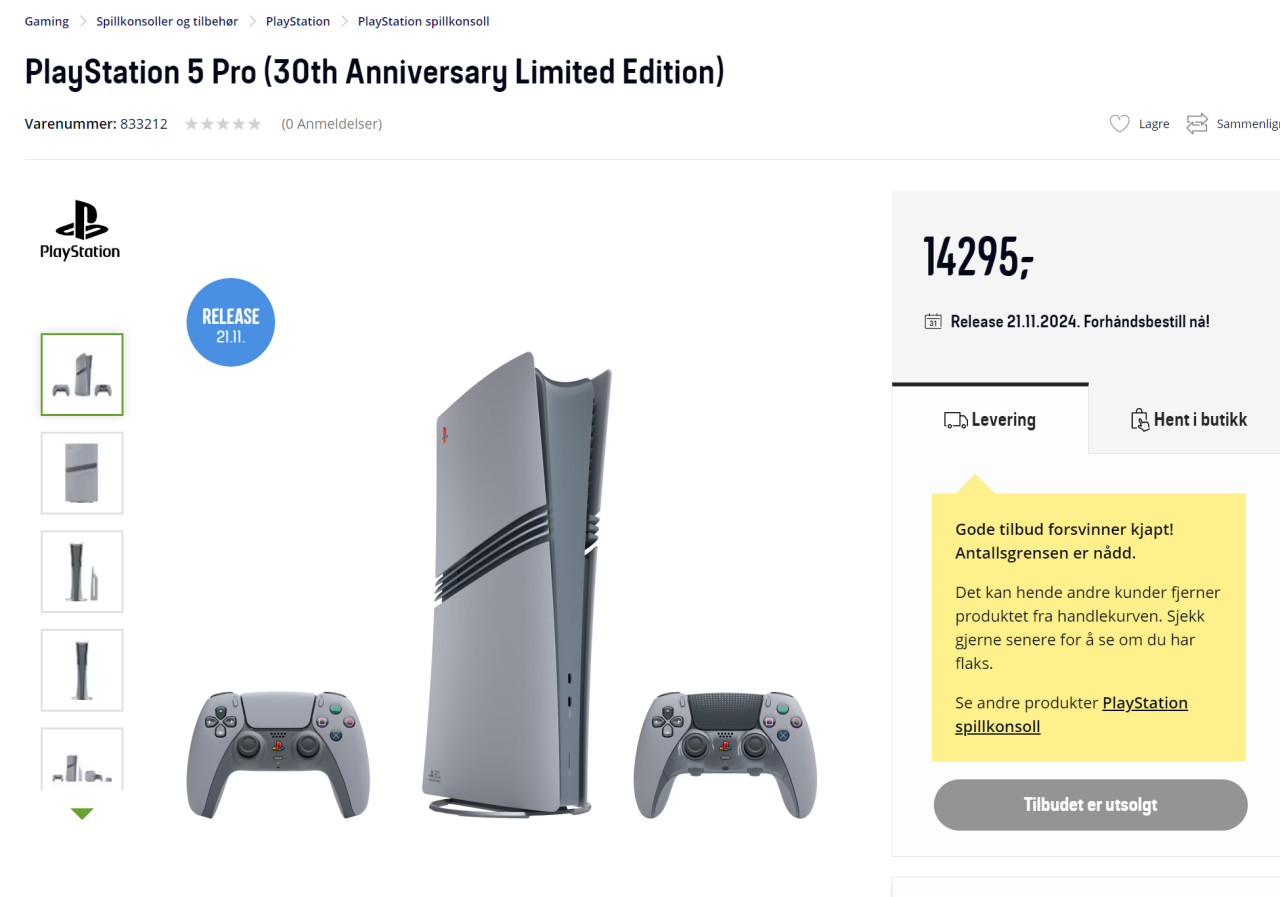Select the first console-with-controllers thumbnail

pyautogui.click(x=82, y=374)
